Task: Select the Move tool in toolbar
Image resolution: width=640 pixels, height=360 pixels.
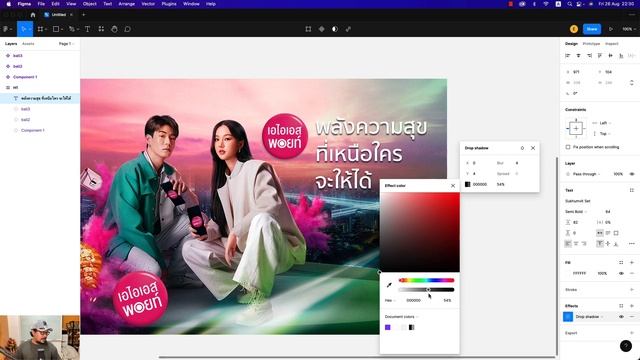Action: [24, 29]
